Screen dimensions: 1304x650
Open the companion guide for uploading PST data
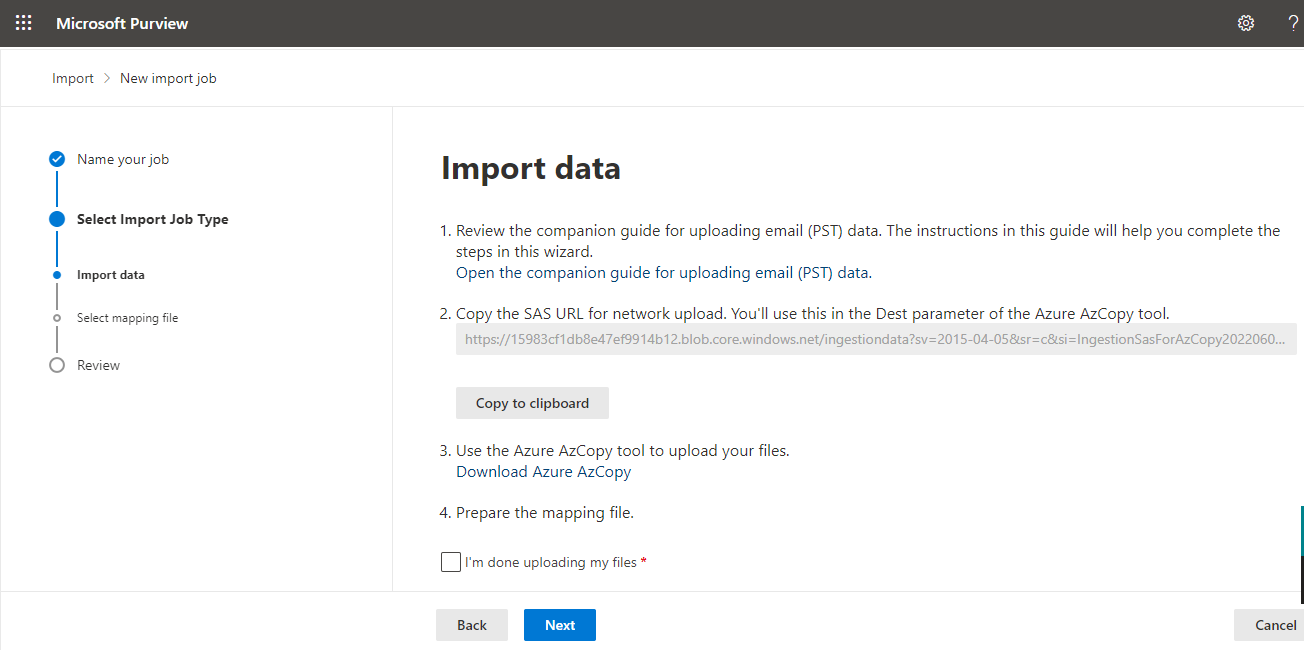pos(663,272)
